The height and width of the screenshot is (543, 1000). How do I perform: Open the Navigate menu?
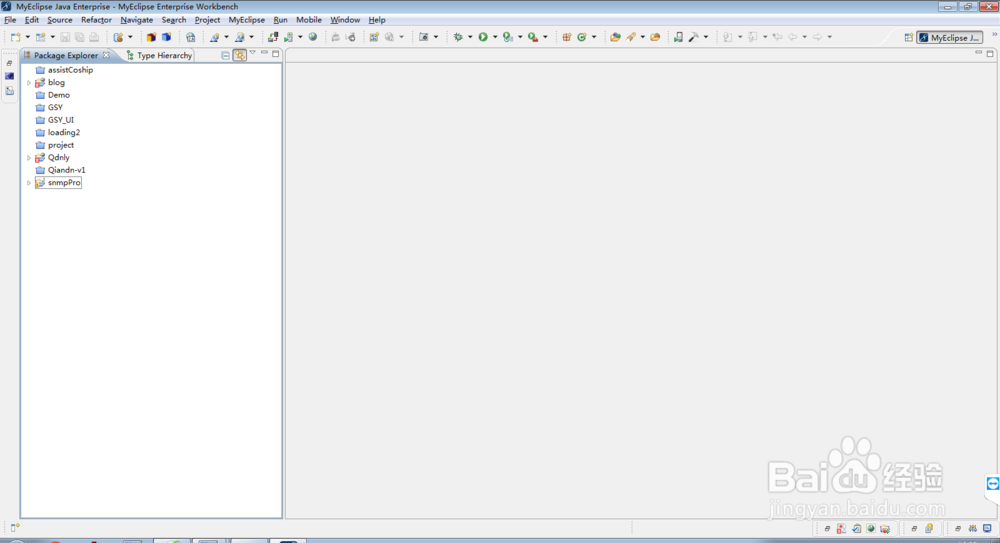136,20
